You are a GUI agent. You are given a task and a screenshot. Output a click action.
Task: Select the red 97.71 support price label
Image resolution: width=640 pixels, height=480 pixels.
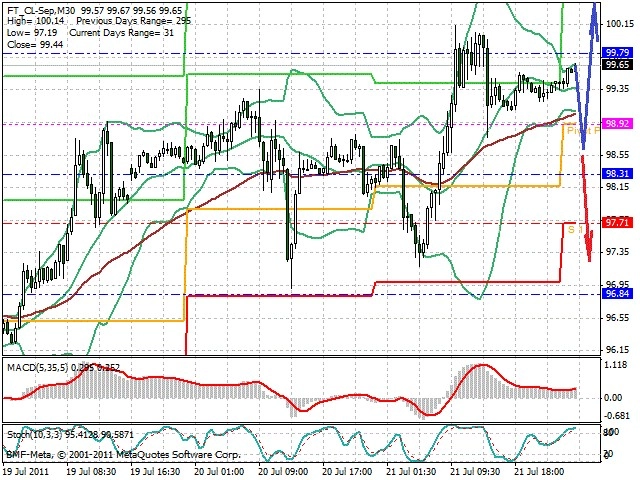click(x=617, y=222)
